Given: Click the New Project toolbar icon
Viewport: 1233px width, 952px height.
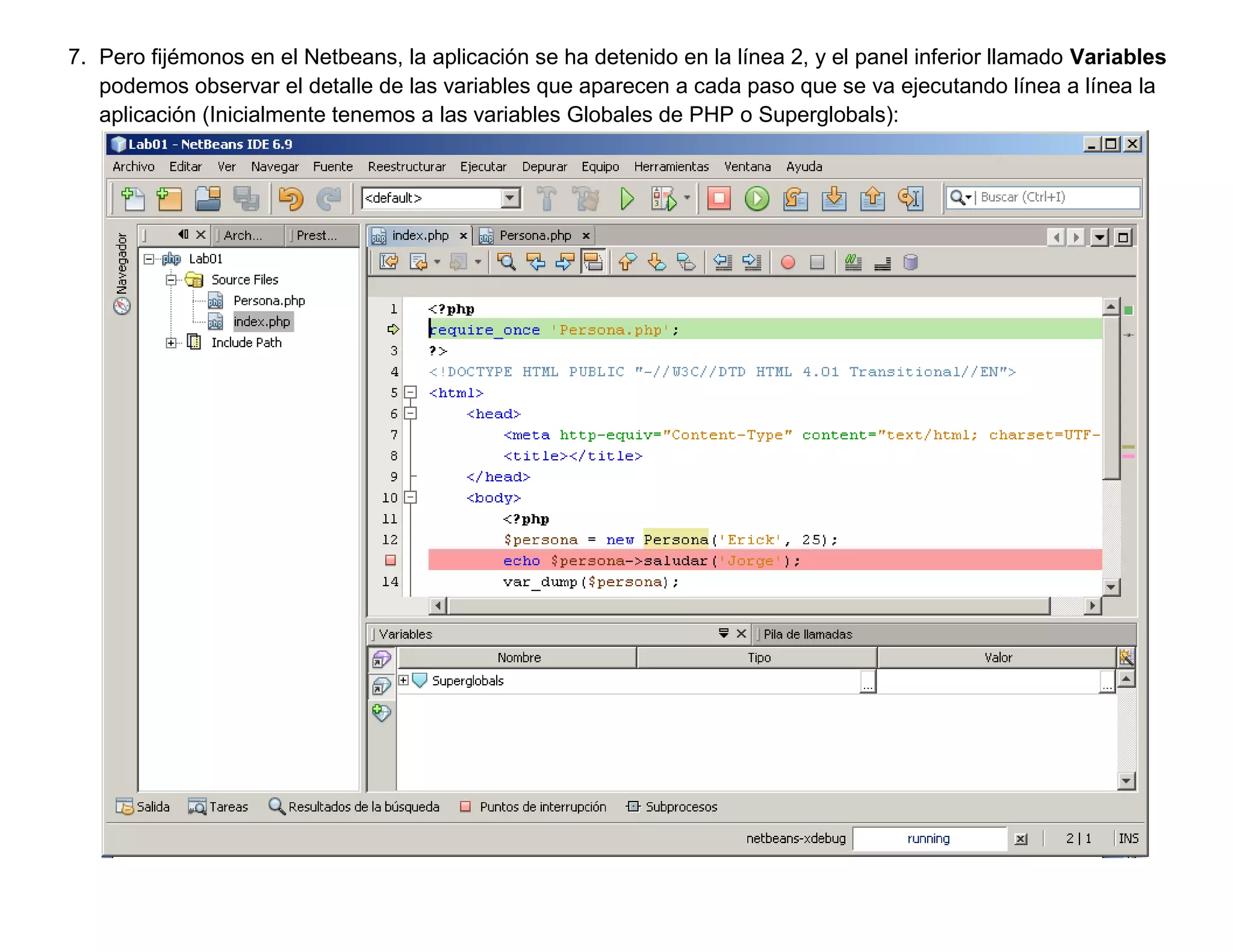Looking at the screenshot, I should pyautogui.click(x=169, y=198).
